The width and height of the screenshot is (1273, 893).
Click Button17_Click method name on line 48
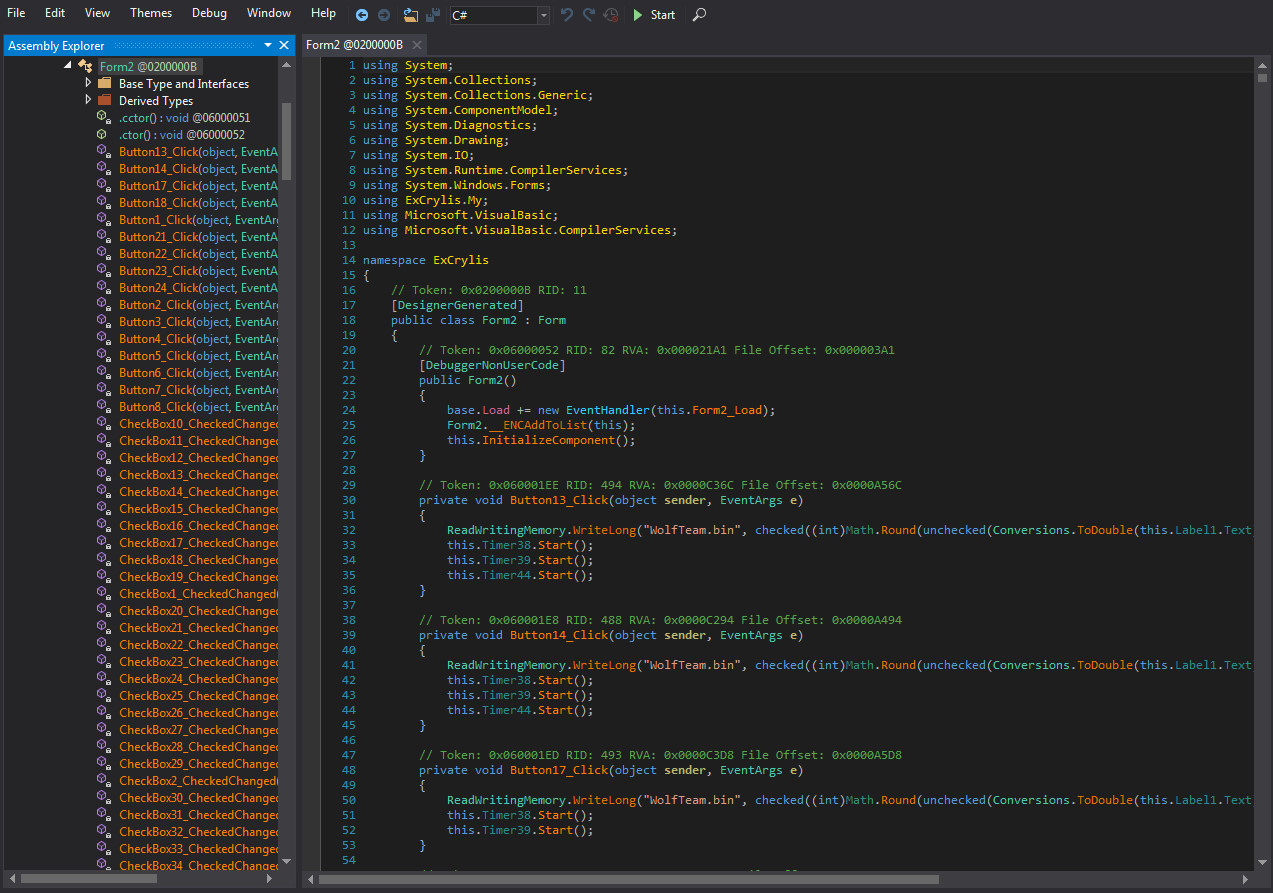point(559,770)
